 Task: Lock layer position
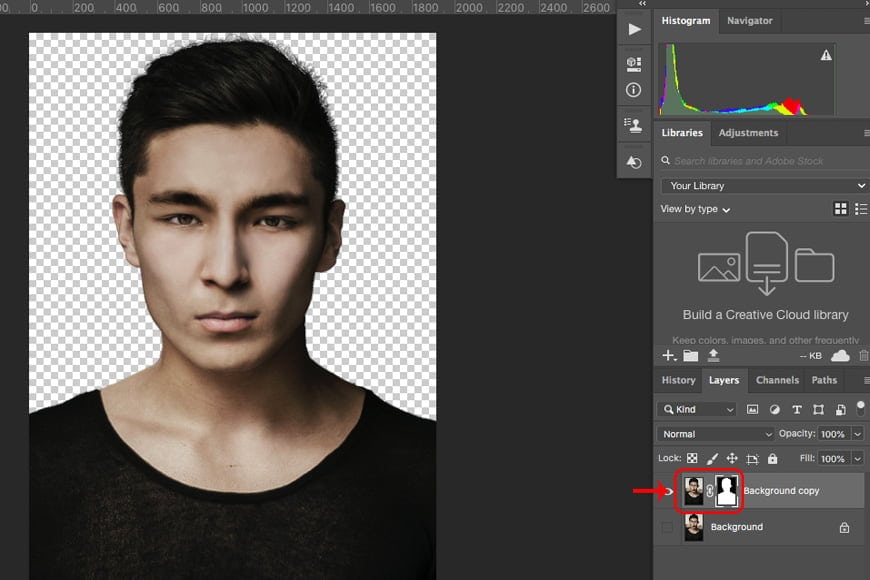point(732,458)
